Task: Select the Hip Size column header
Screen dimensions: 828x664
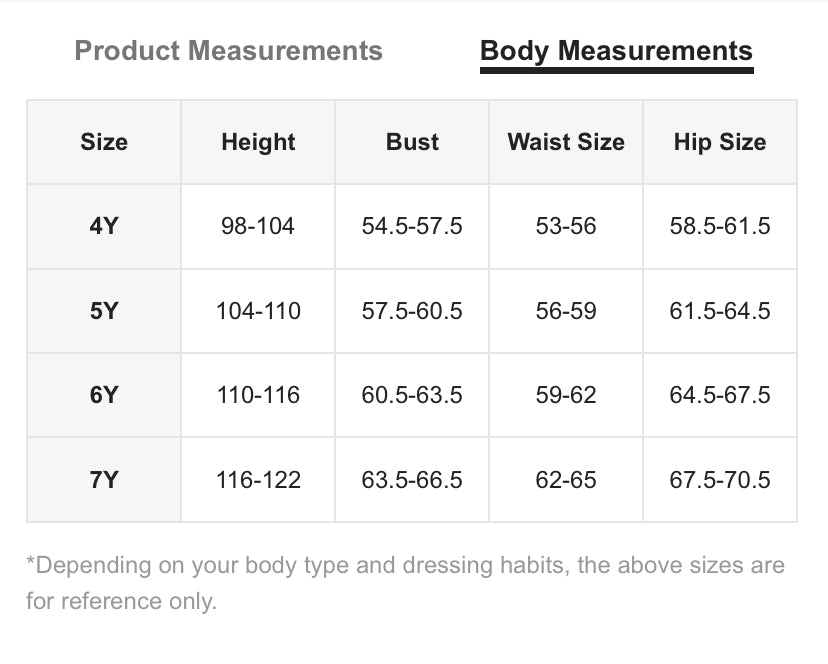Action: (720, 142)
